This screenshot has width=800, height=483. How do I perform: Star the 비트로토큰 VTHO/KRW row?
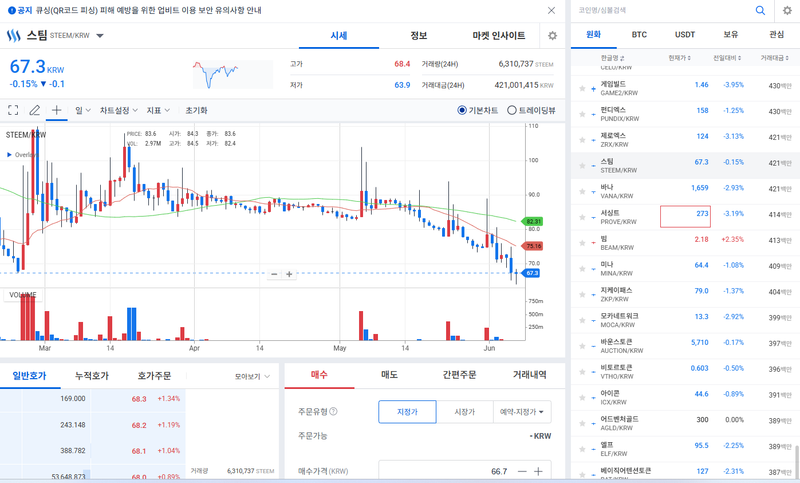[x=582, y=372]
